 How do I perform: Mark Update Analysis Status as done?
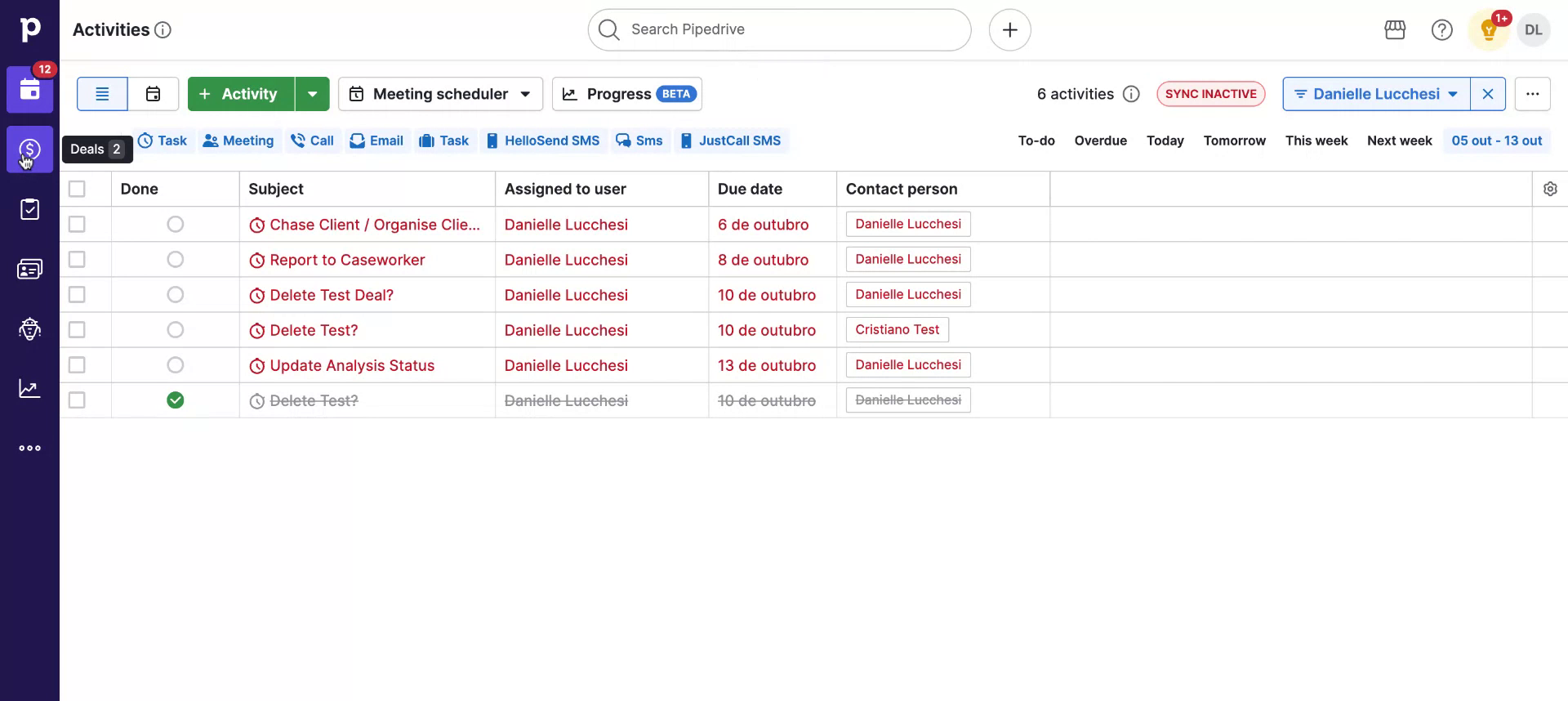pos(176,364)
